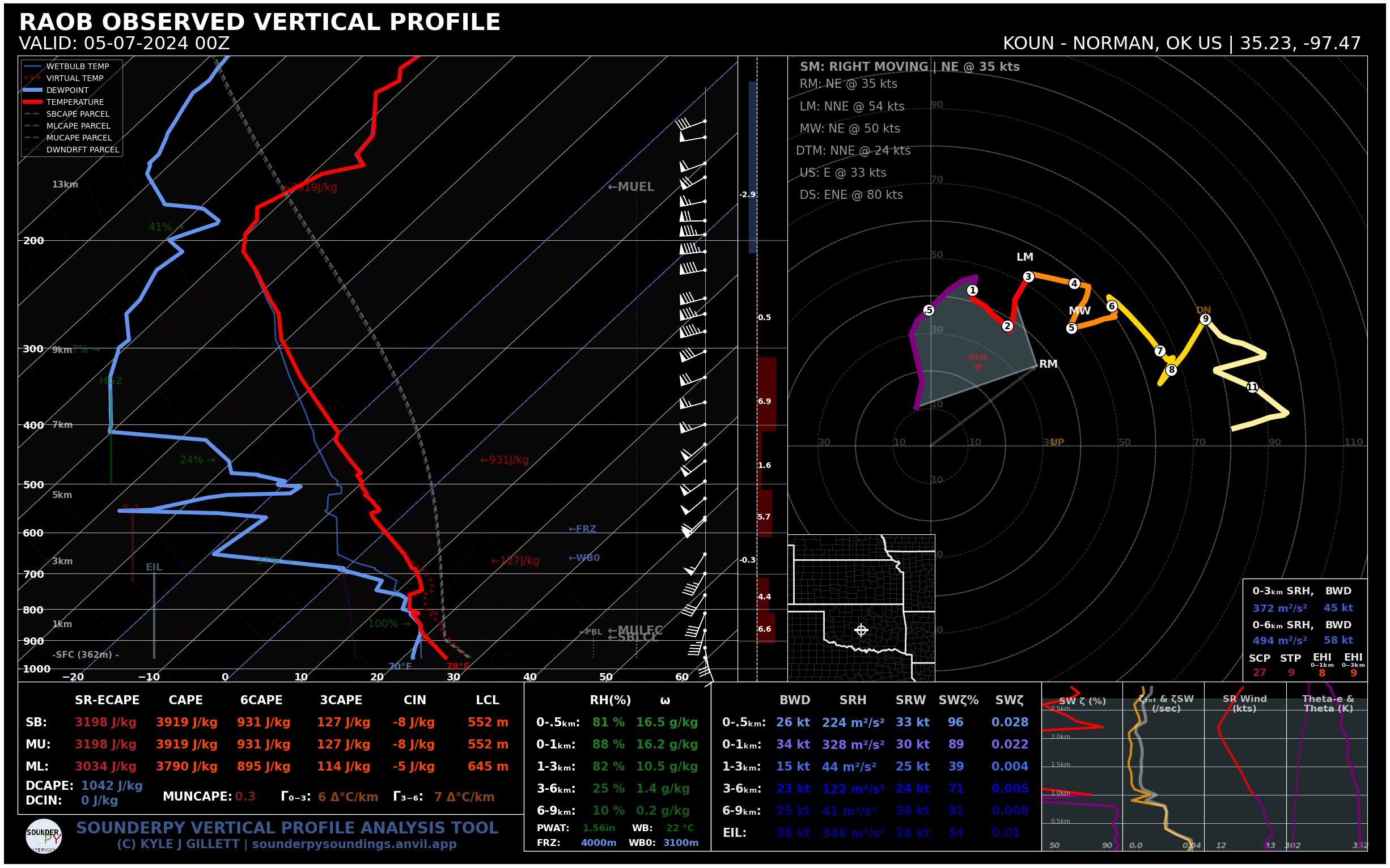The height and width of the screenshot is (868, 1390).
Task: Click the WB0 3100m value
Action: (681, 843)
